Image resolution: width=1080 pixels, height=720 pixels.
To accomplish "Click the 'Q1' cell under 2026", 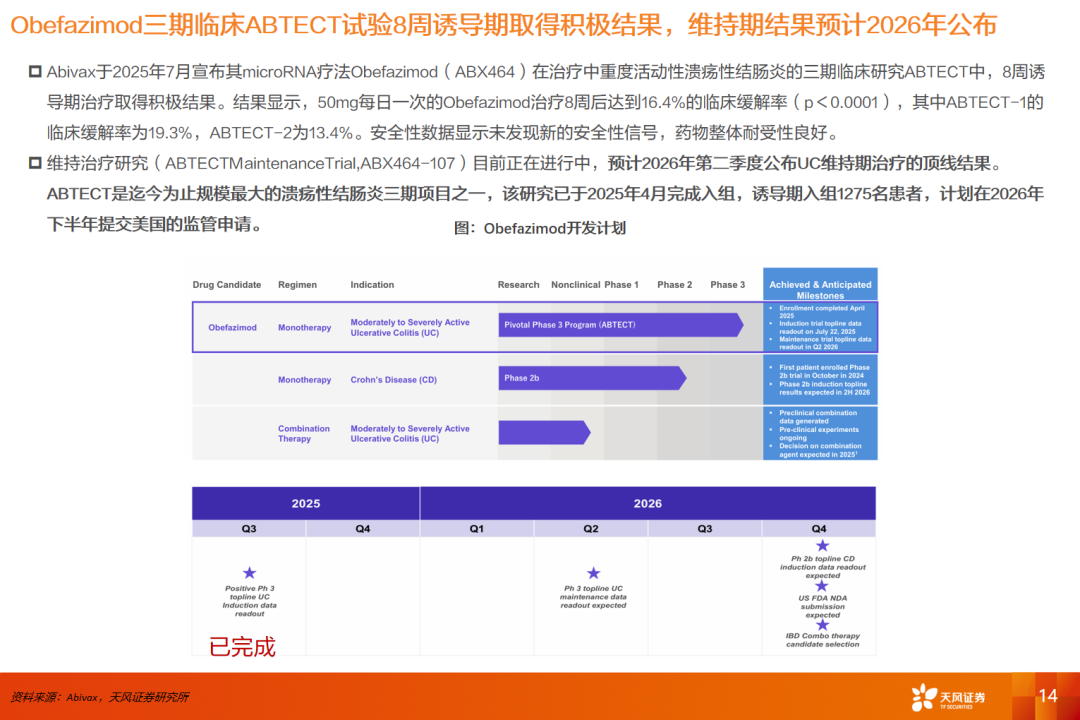I will pos(477,528).
